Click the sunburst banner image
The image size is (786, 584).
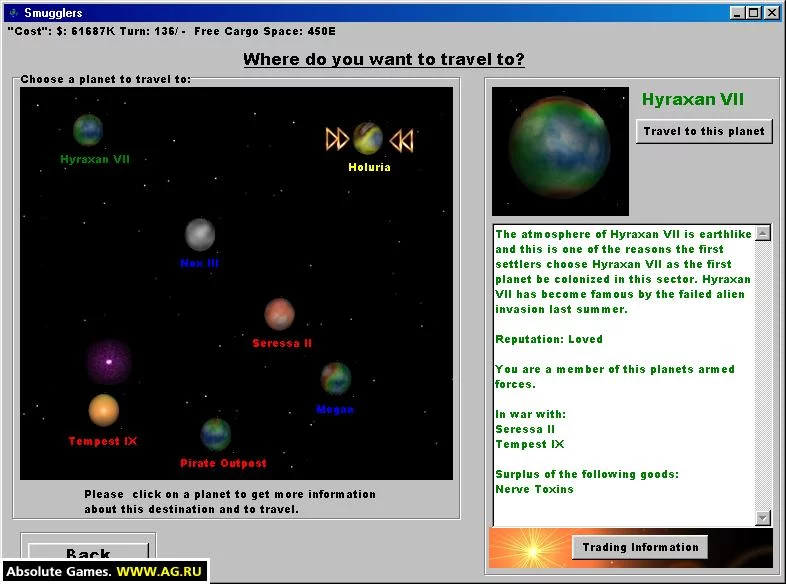(x=528, y=548)
